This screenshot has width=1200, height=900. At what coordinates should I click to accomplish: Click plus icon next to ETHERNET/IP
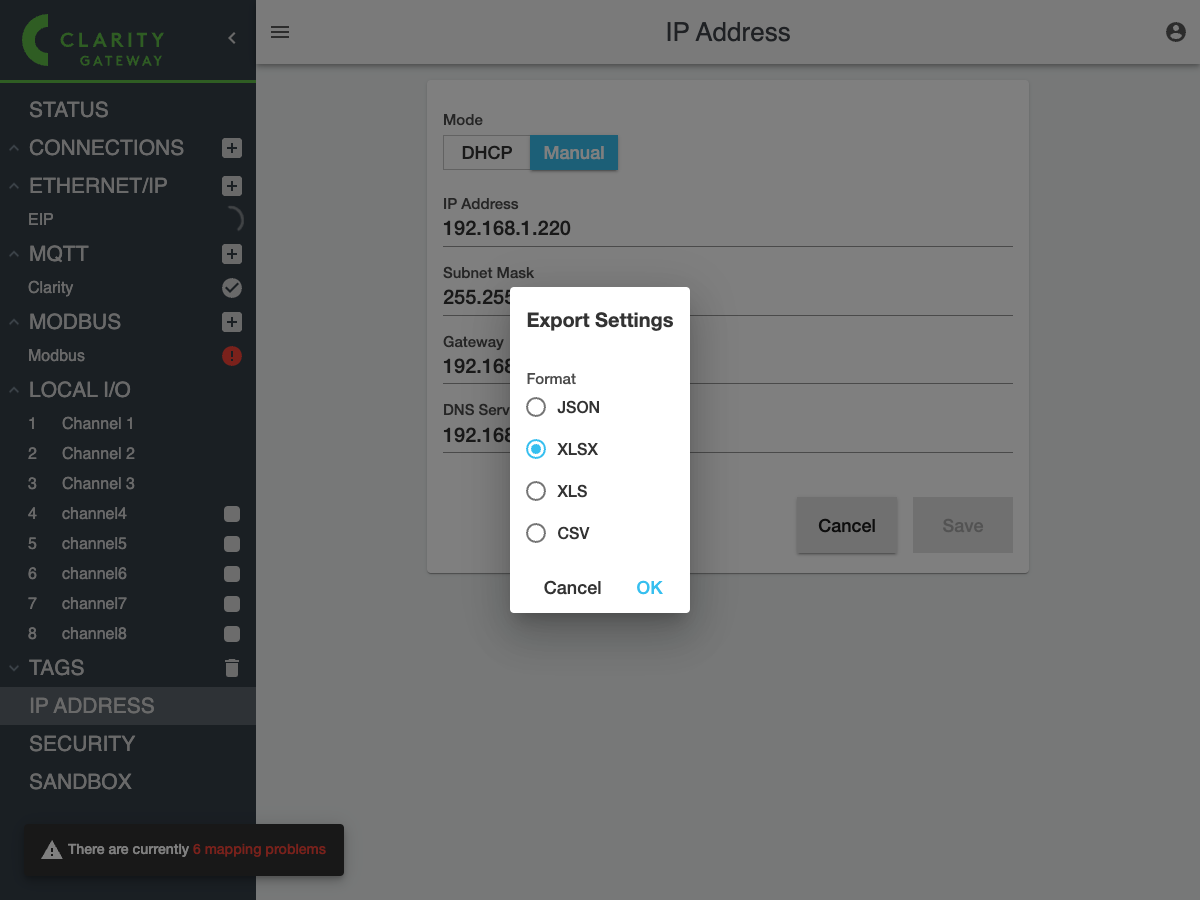pos(231,186)
